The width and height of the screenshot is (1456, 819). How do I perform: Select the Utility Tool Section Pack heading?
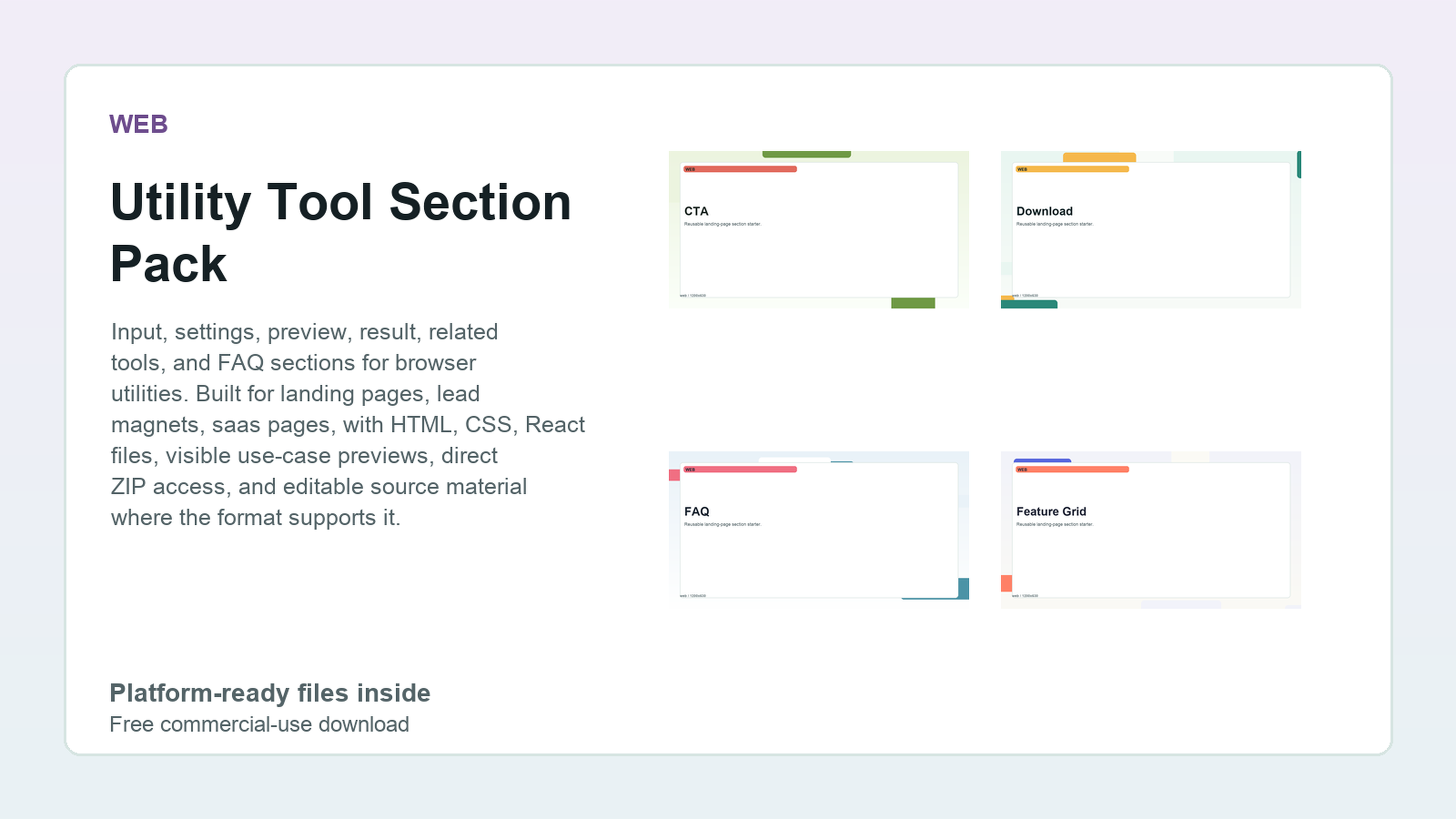(341, 233)
